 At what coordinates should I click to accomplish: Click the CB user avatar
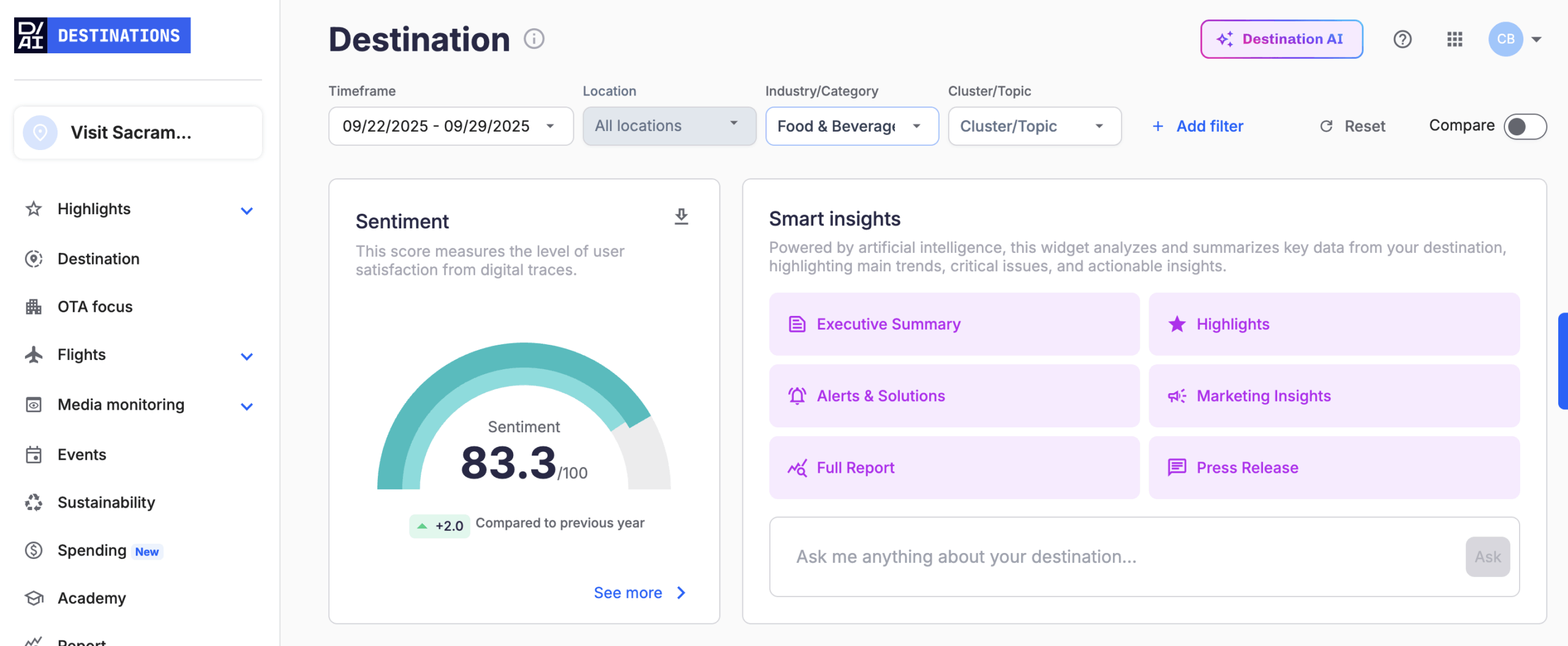(1506, 39)
